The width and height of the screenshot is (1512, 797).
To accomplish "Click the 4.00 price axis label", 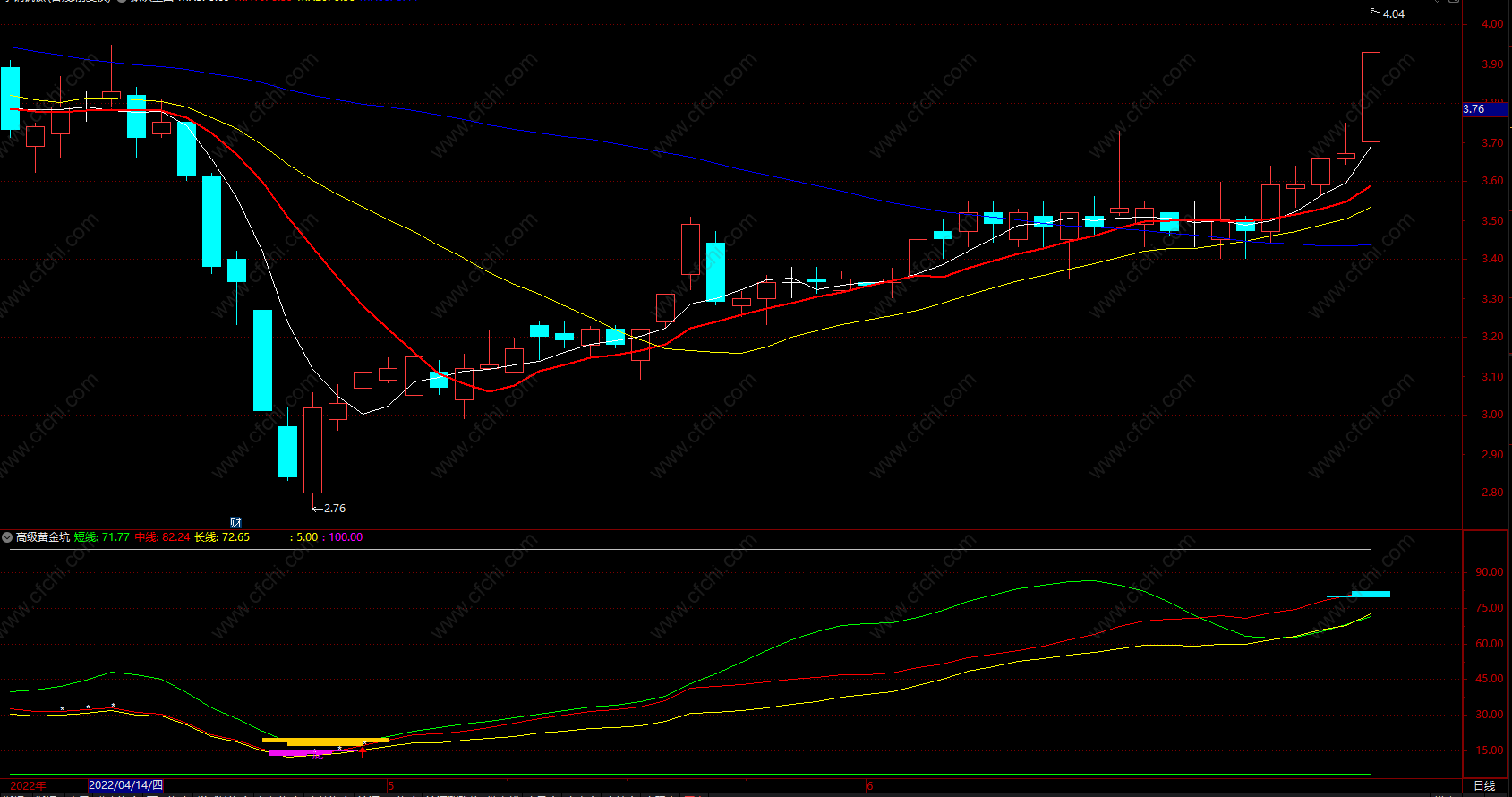I will (x=1492, y=25).
